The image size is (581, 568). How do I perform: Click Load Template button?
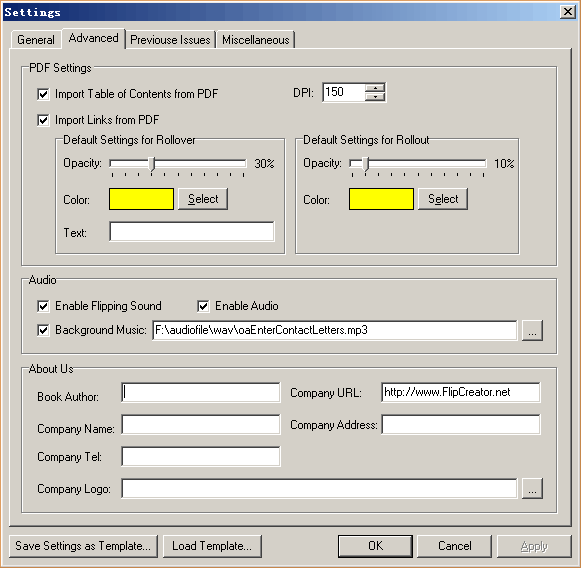click(212, 546)
